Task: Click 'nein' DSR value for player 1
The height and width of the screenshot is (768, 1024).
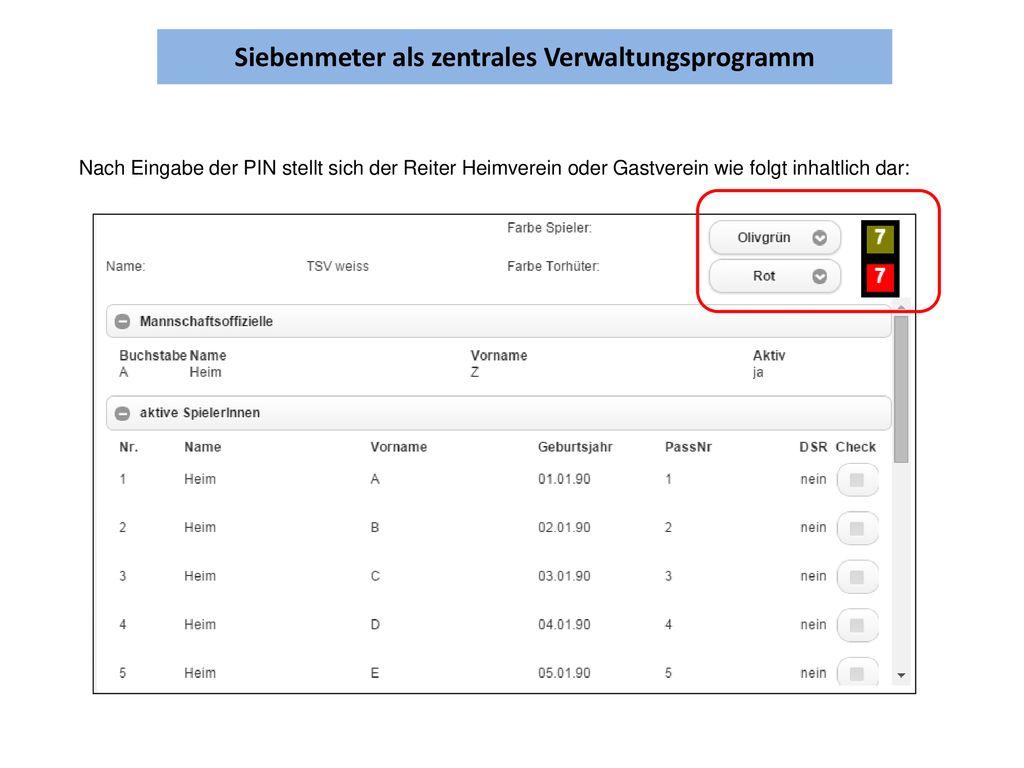Action: (813, 479)
